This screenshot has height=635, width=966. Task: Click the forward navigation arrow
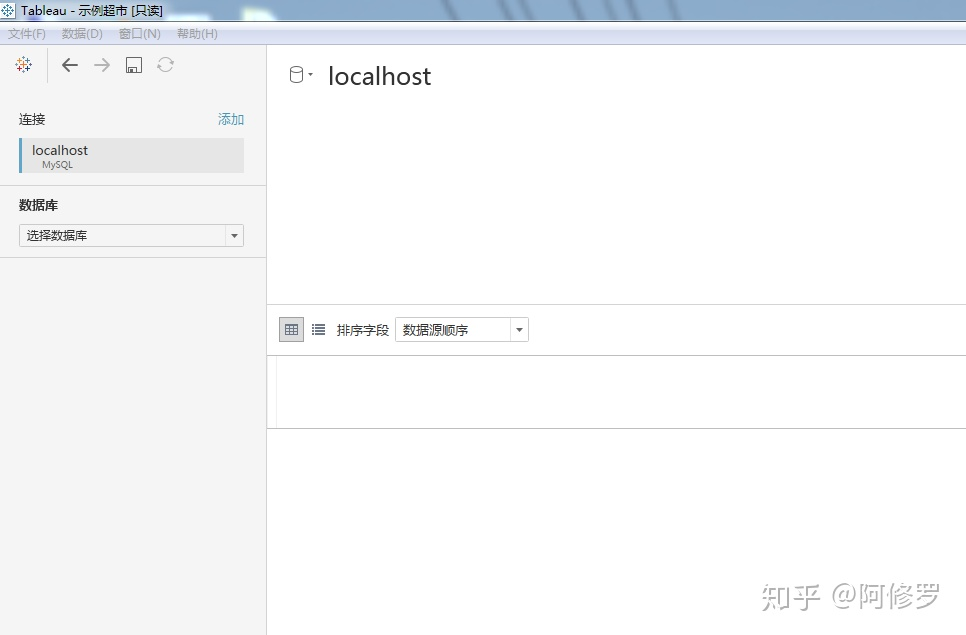point(101,64)
